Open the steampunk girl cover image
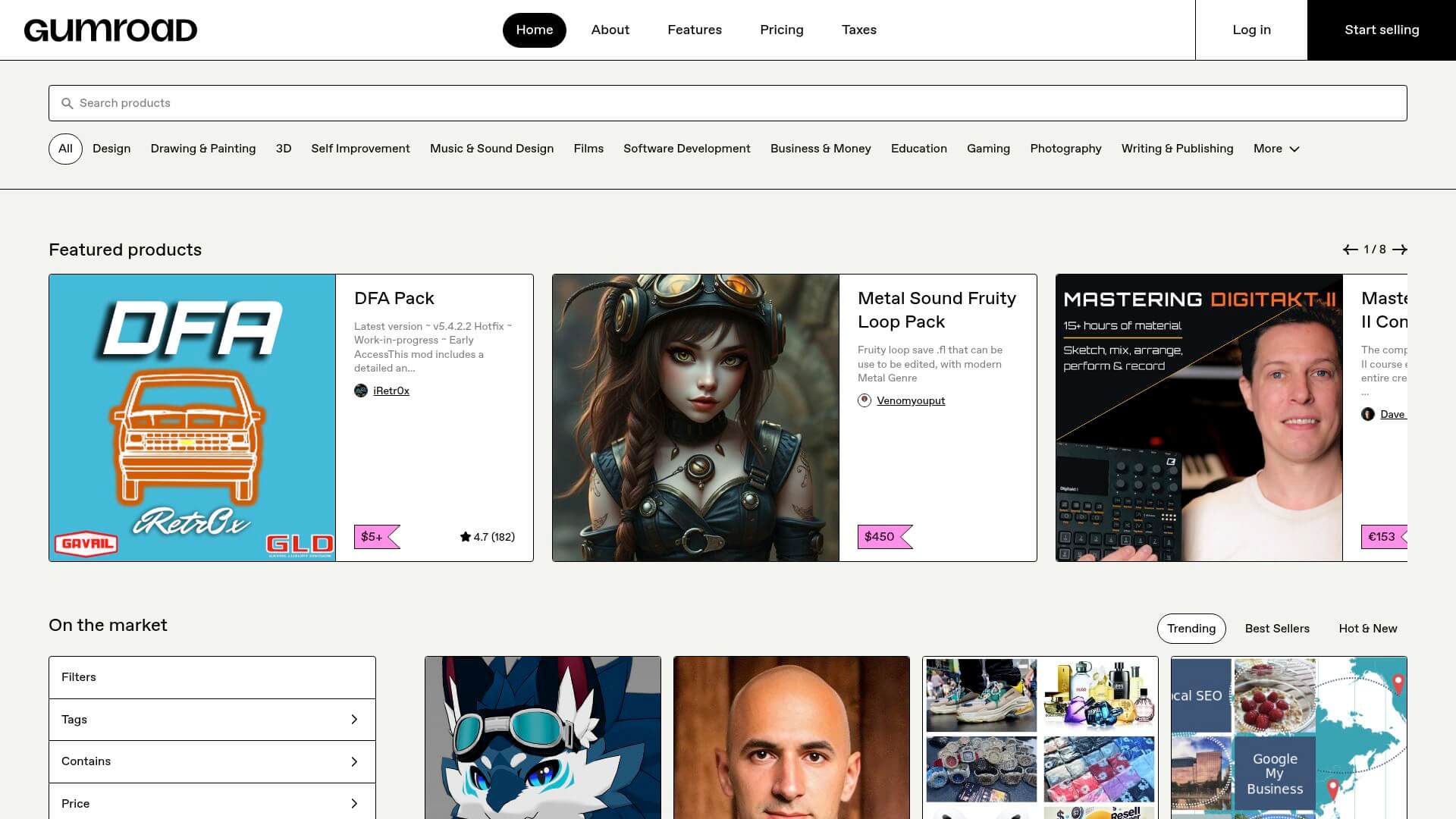The height and width of the screenshot is (819, 1456). coord(696,418)
